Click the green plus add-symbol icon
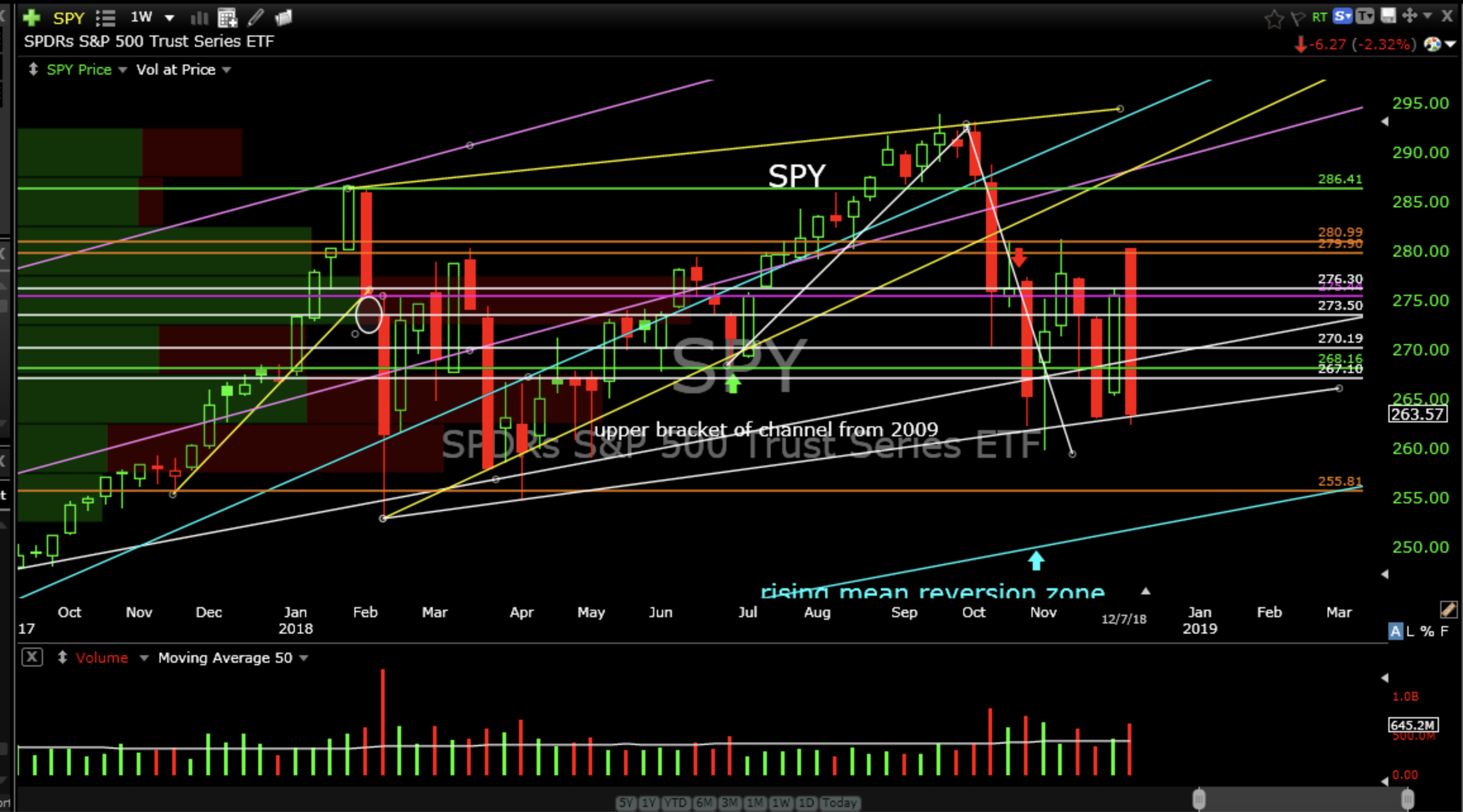1463x812 pixels. 31,18
